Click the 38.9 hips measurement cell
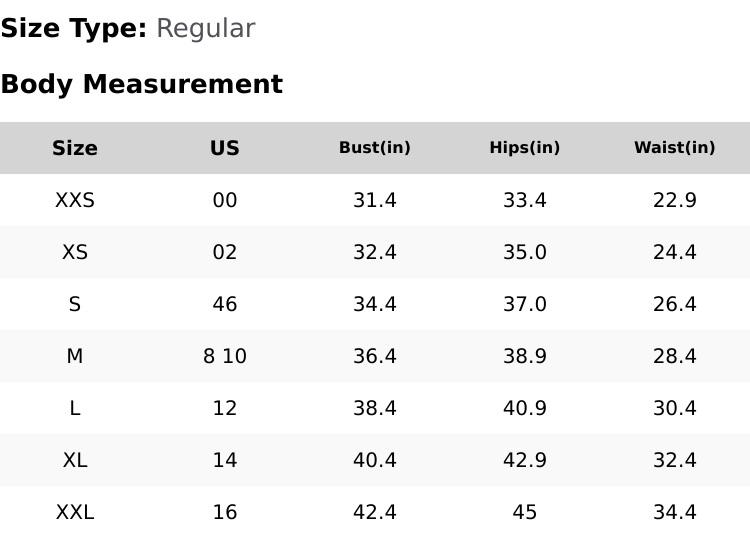The image size is (750, 538). (x=525, y=356)
